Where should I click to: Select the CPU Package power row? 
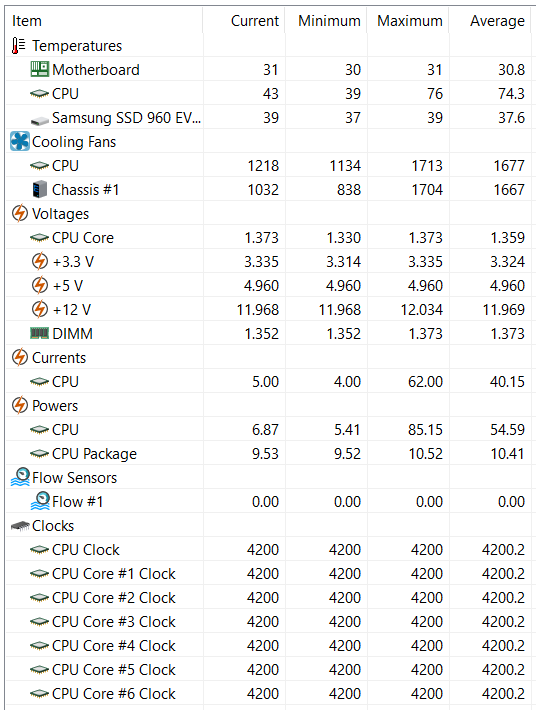coord(268,454)
